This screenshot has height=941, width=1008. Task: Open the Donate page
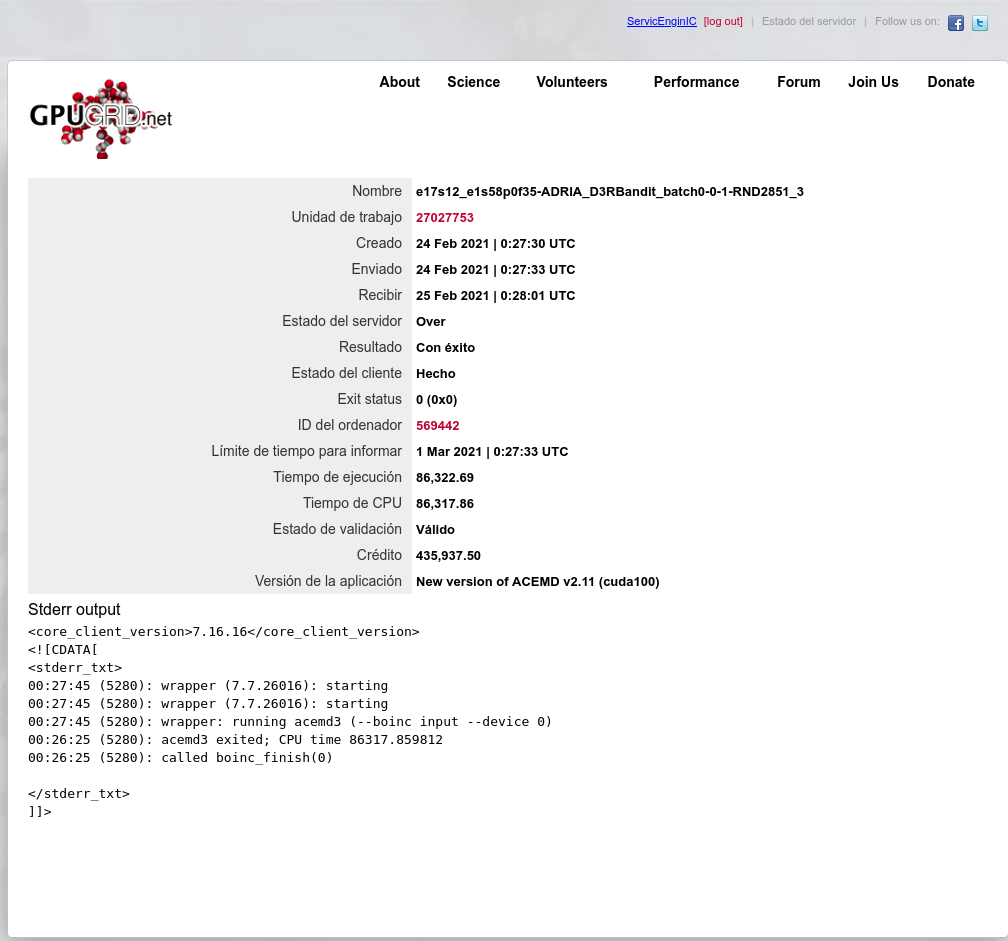pos(950,82)
